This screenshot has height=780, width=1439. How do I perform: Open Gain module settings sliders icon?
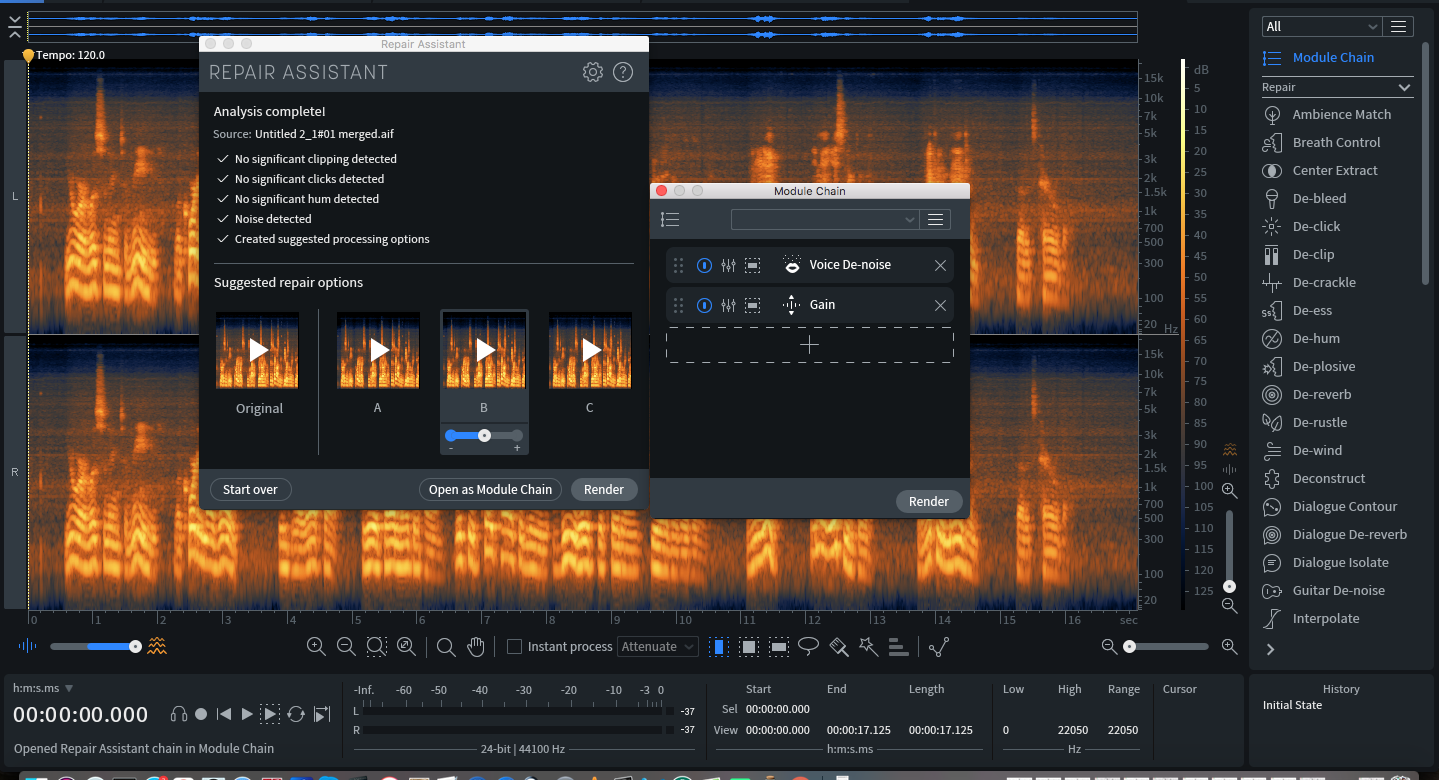(728, 305)
